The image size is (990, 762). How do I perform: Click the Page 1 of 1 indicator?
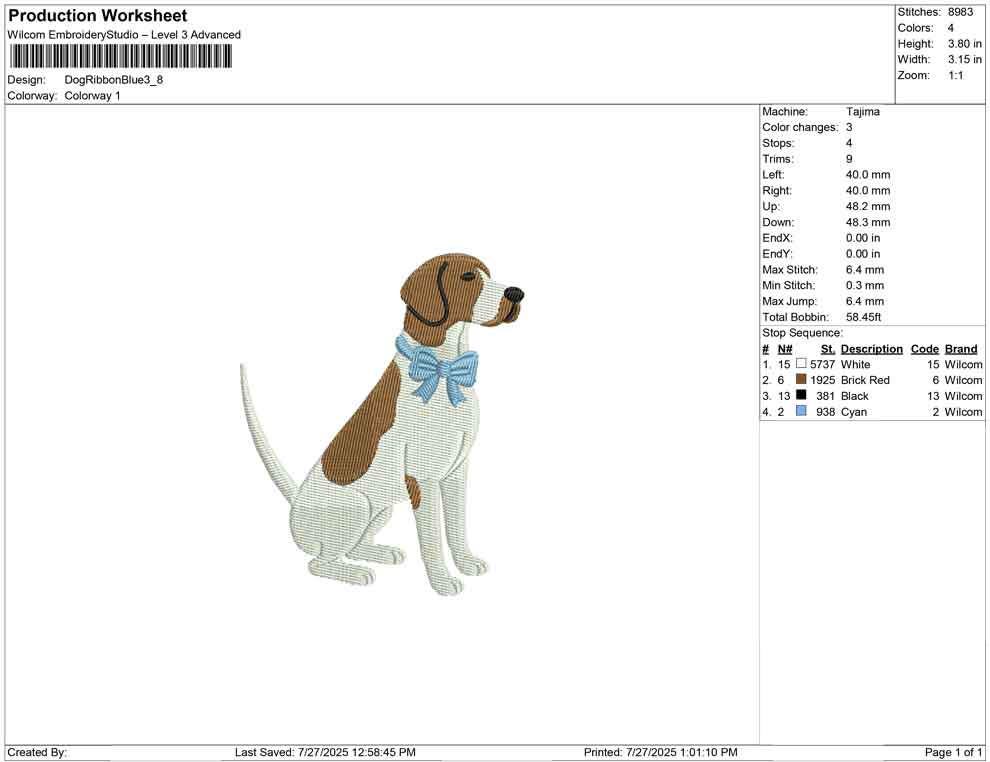pos(953,752)
